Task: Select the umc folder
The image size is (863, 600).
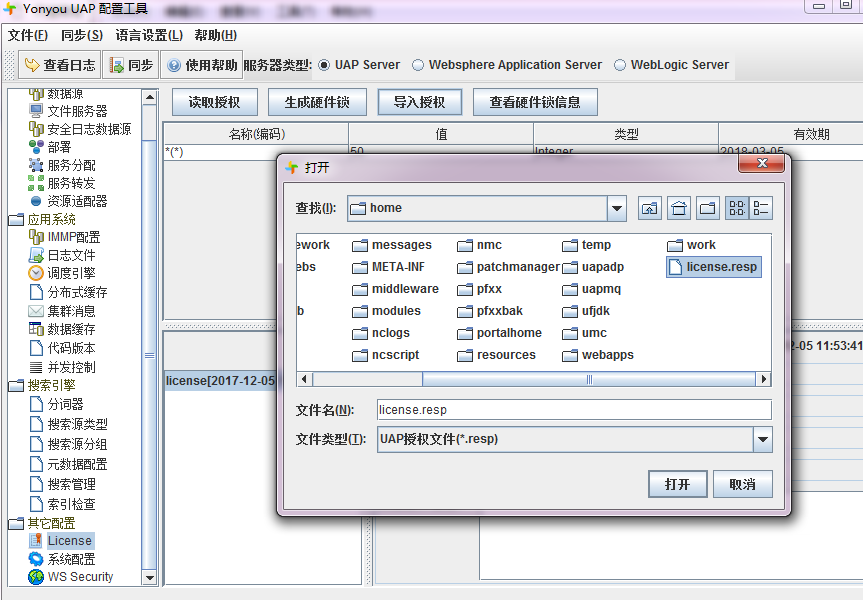Action: click(x=585, y=333)
